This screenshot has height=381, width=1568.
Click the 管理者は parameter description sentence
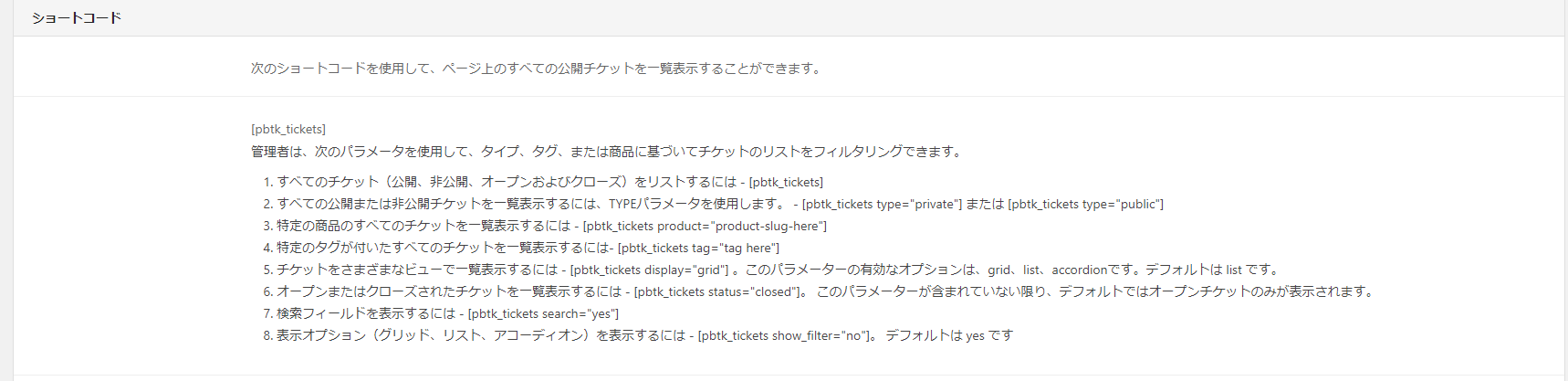608,152
